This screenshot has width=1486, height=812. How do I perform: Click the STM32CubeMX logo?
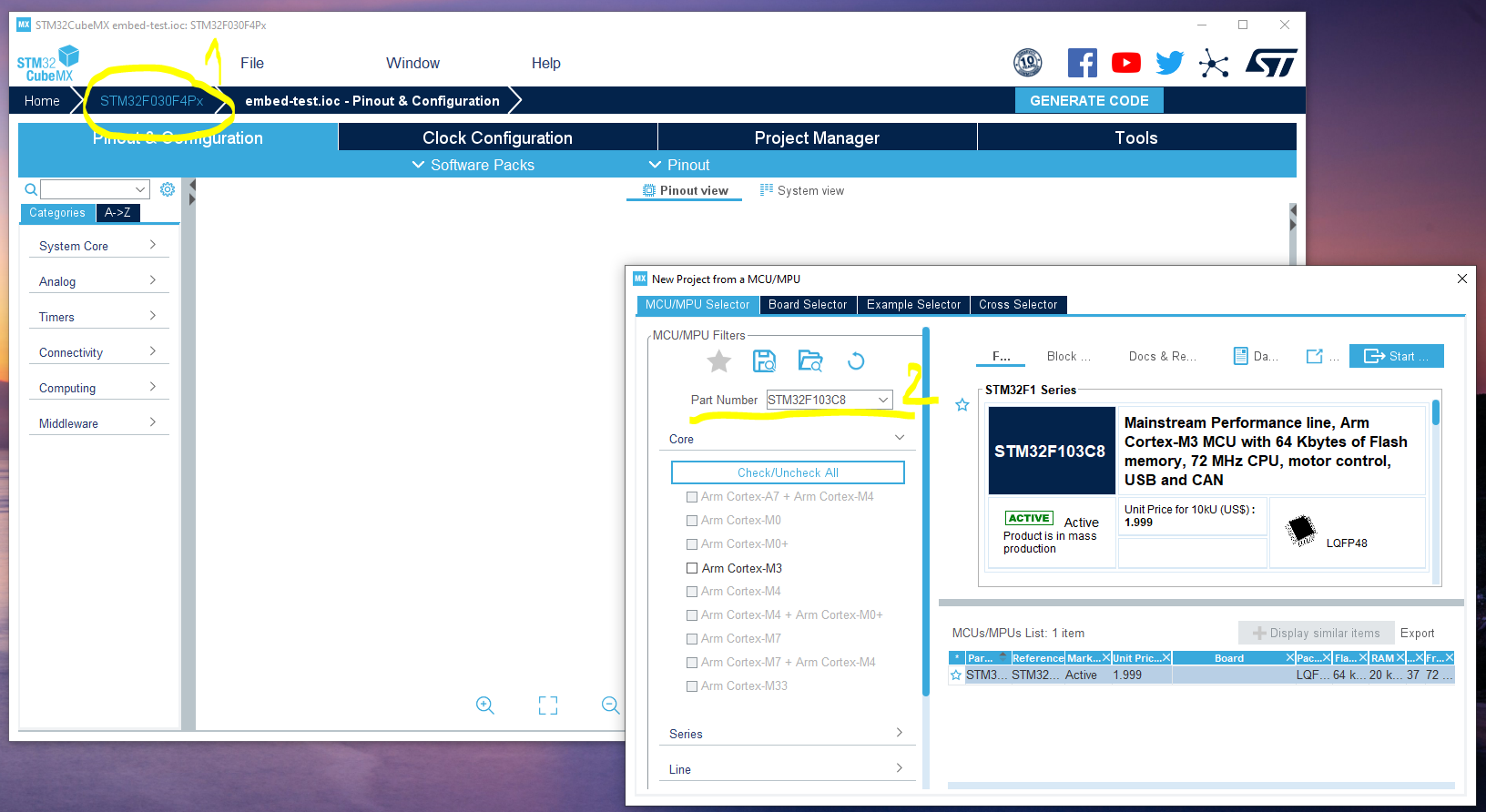click(47, 64)
